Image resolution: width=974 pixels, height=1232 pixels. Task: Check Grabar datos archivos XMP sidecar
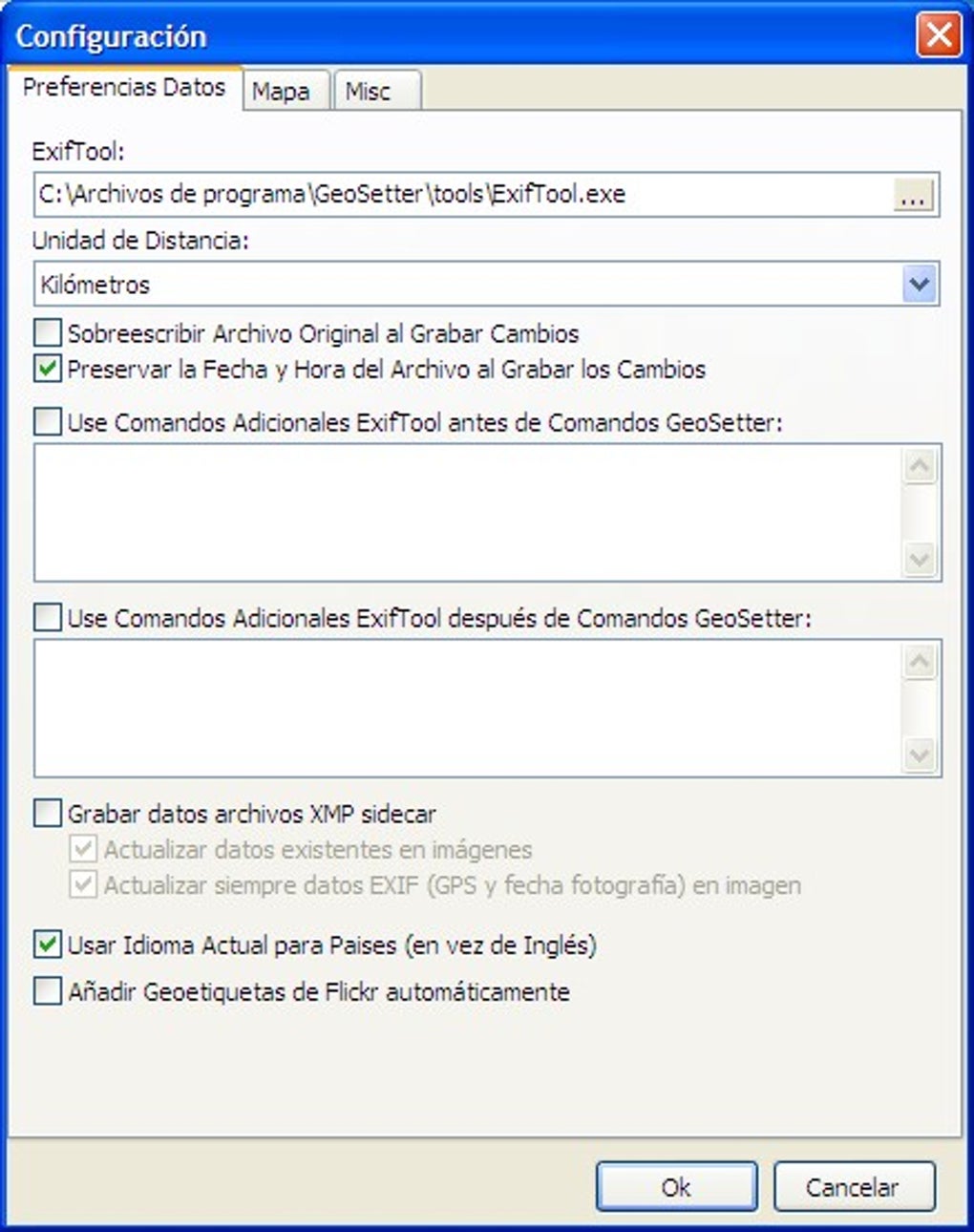click(47, 814)
